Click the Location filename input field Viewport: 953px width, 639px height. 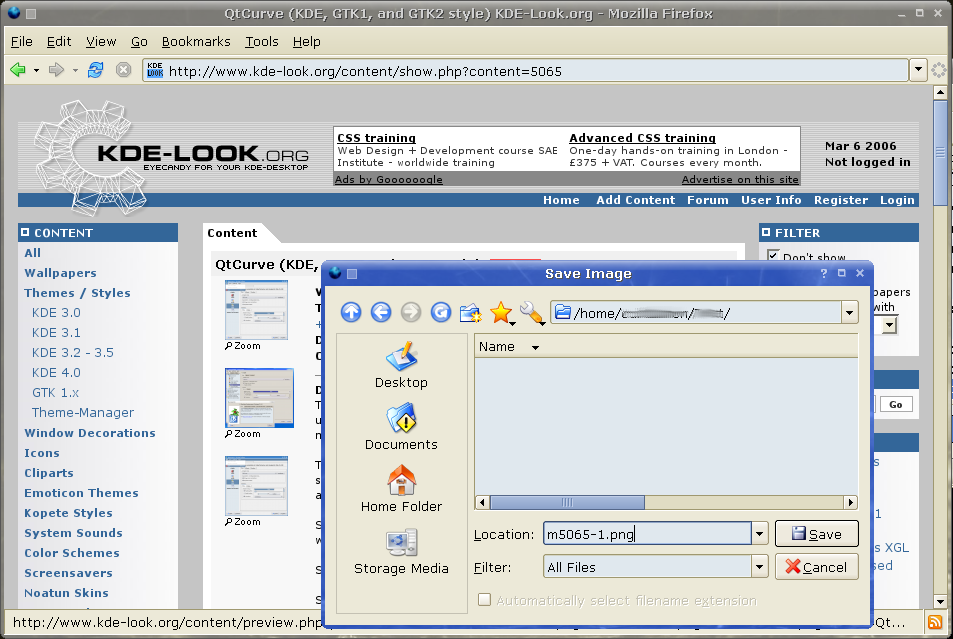pos(647,534)
